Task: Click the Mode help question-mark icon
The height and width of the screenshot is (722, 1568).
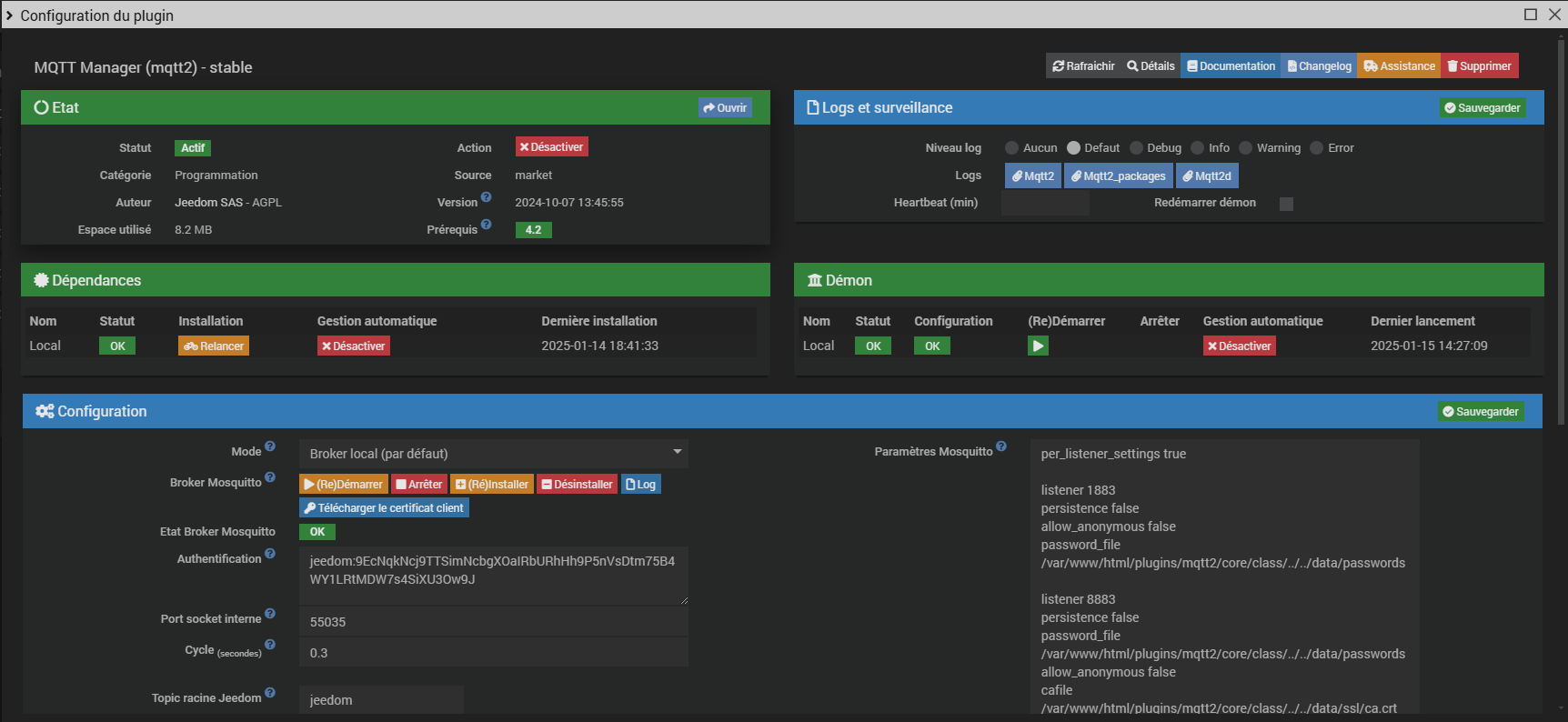Action: tap(270, 446)
